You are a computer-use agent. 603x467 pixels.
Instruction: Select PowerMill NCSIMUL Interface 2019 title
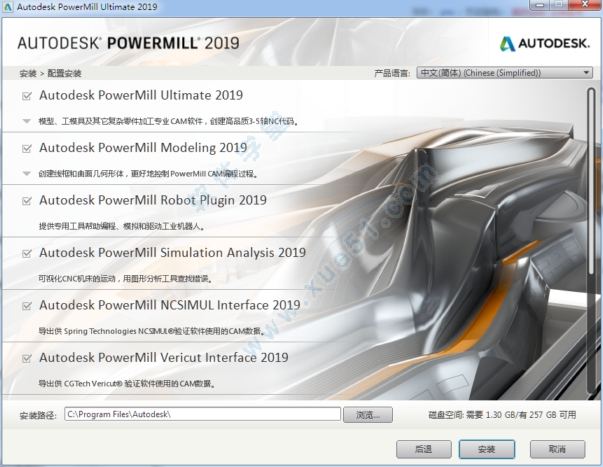point(170,305)
